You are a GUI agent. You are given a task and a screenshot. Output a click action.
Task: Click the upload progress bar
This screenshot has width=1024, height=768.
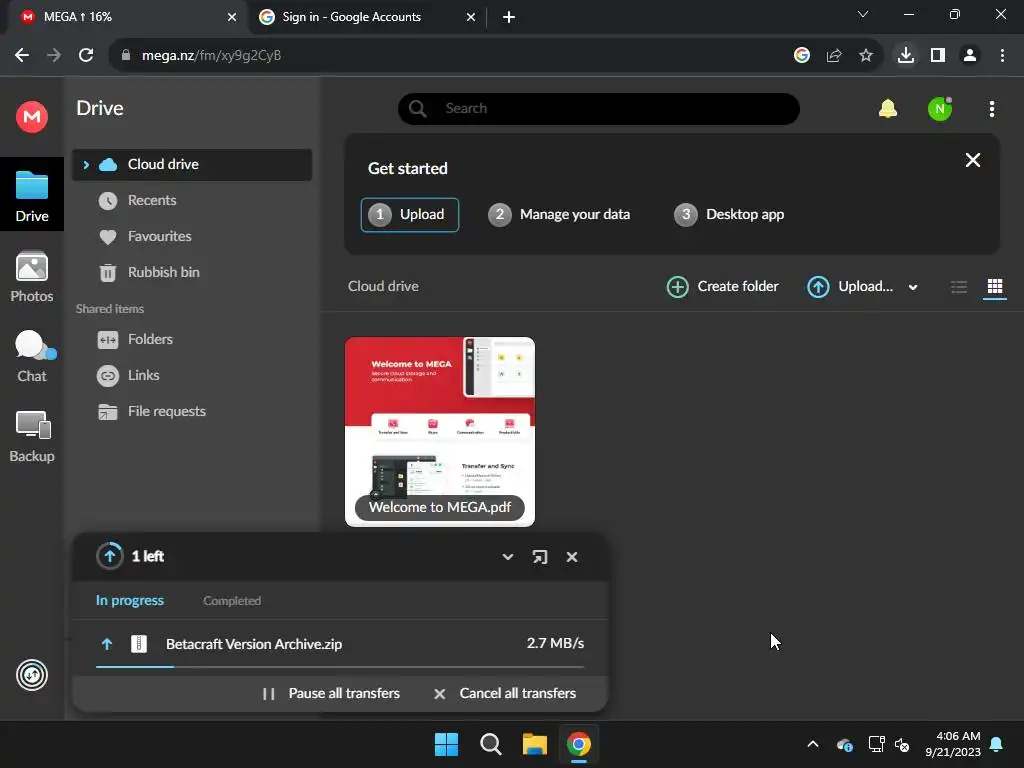pos(340,667)
